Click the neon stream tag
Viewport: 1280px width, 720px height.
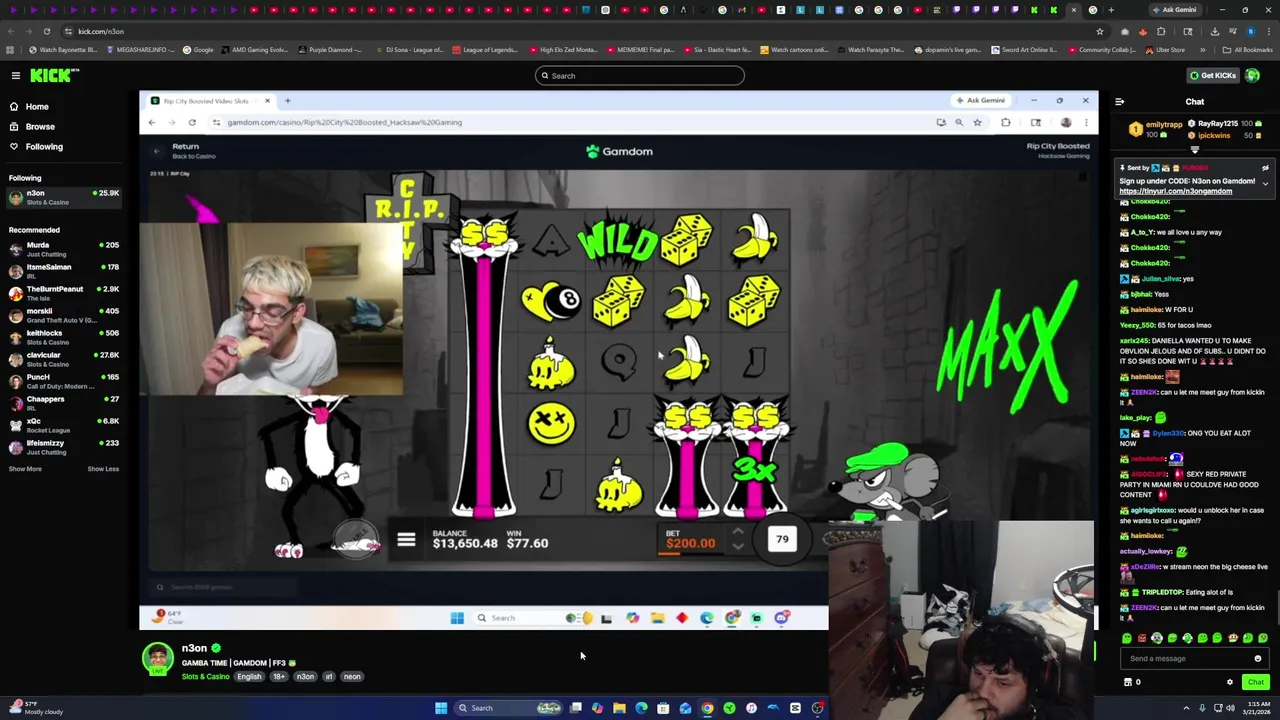[352, 677]
